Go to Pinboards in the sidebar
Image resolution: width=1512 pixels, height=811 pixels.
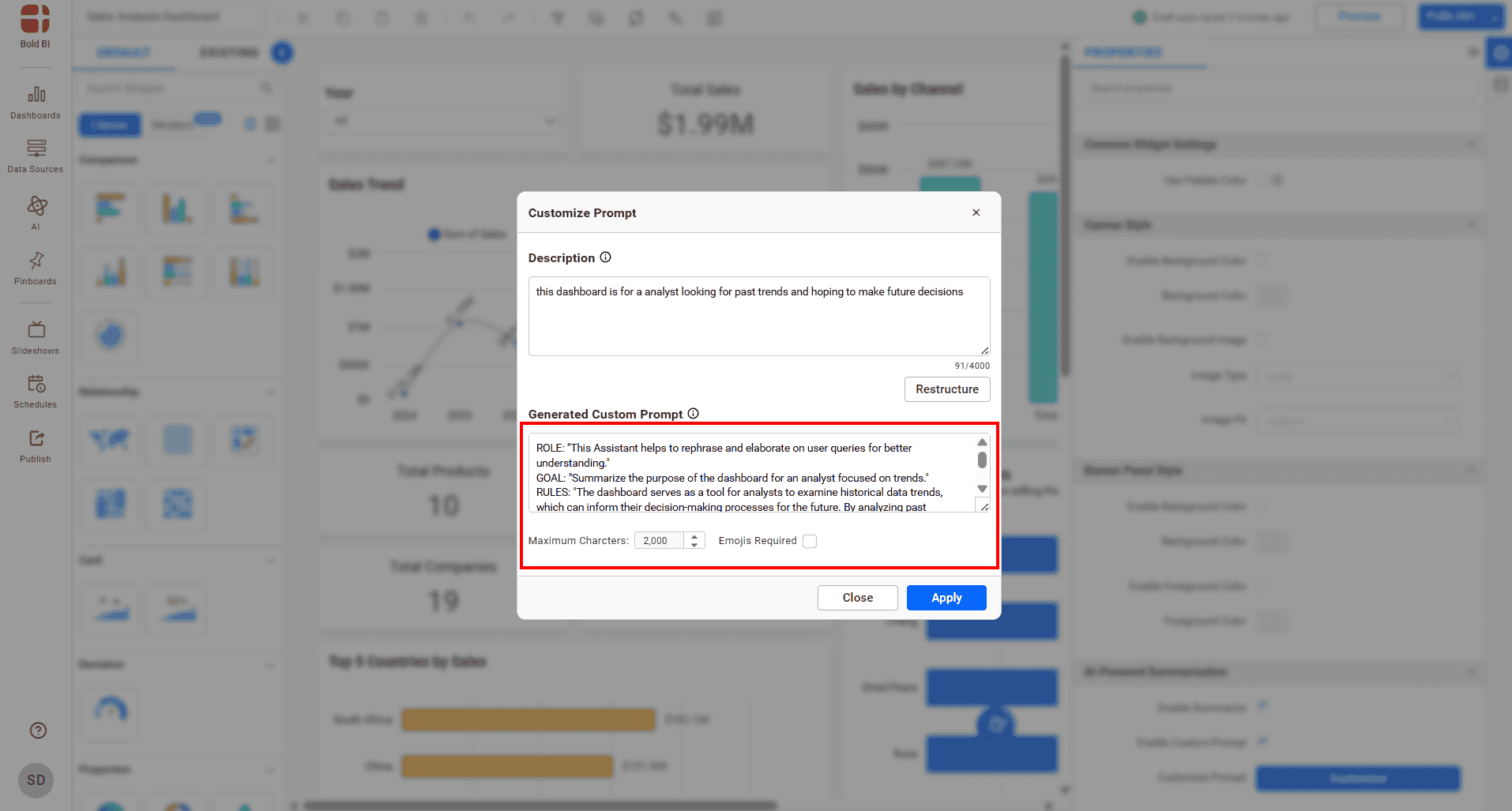click(x=36, y=268)
